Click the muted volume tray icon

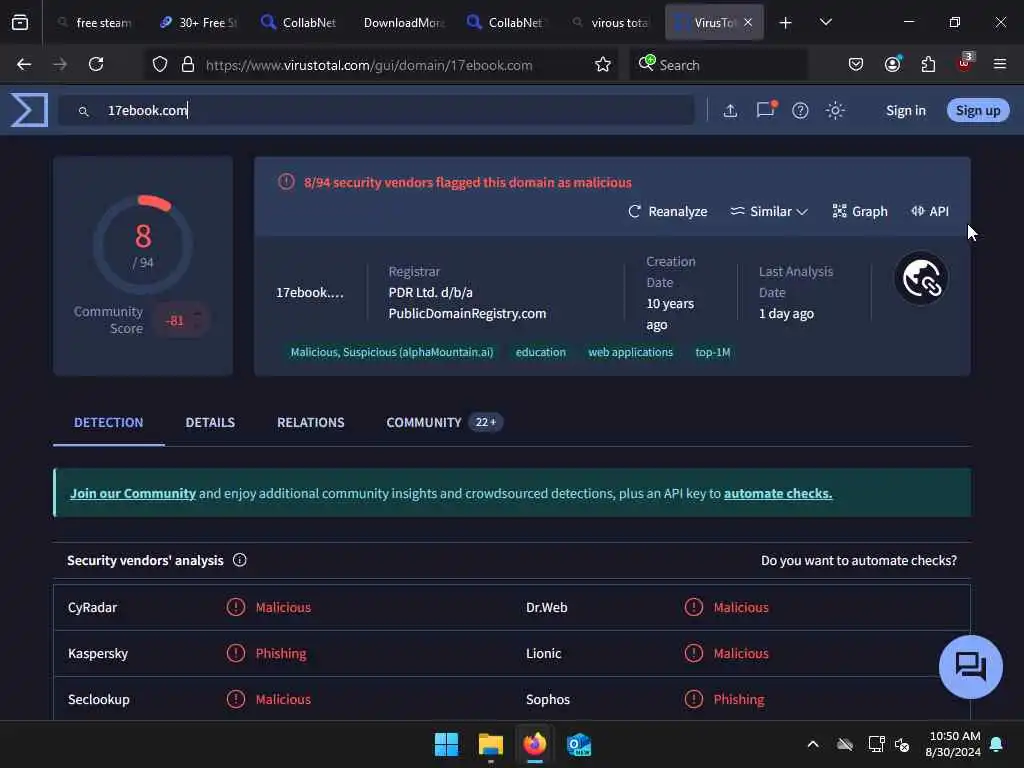902,744
